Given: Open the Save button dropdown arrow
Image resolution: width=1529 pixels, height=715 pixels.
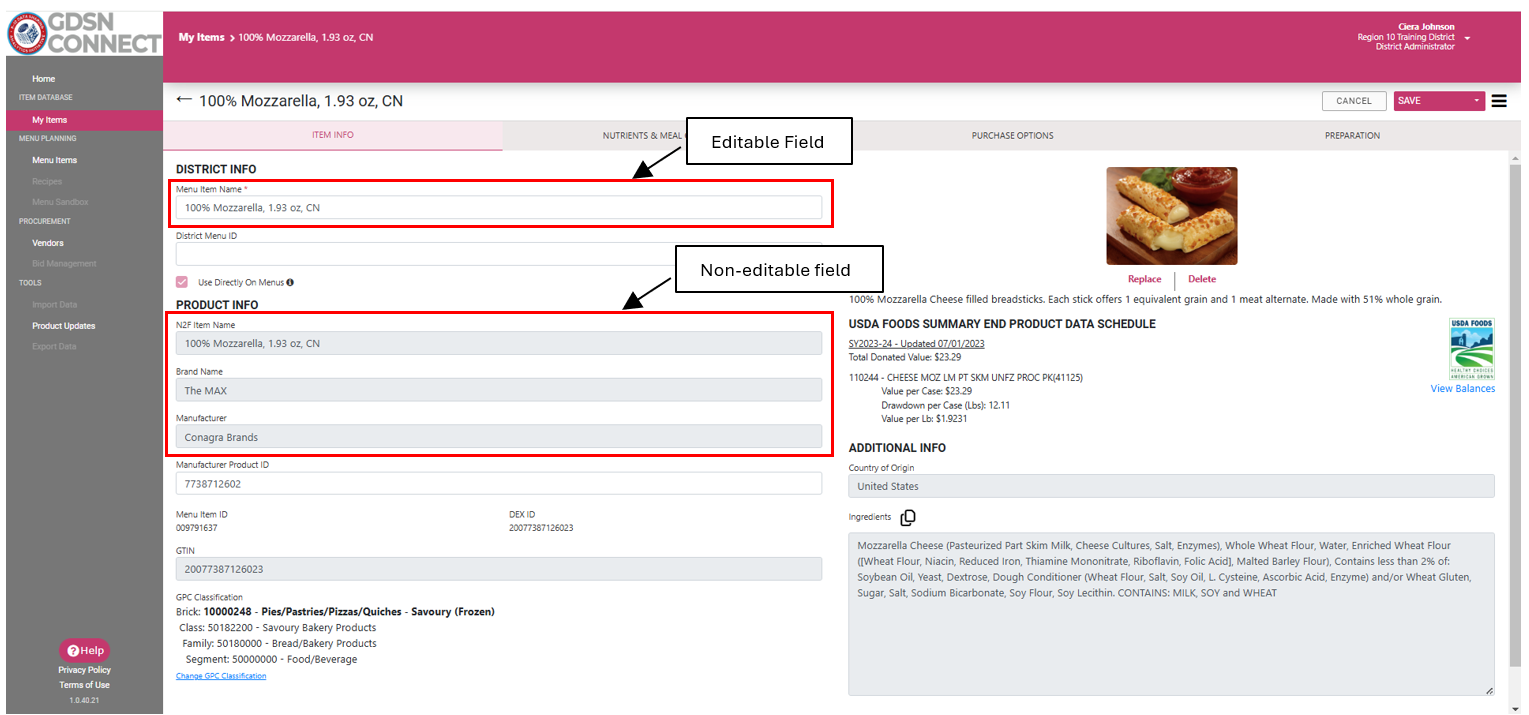Looking at the screenshot, I should 1477,101.
